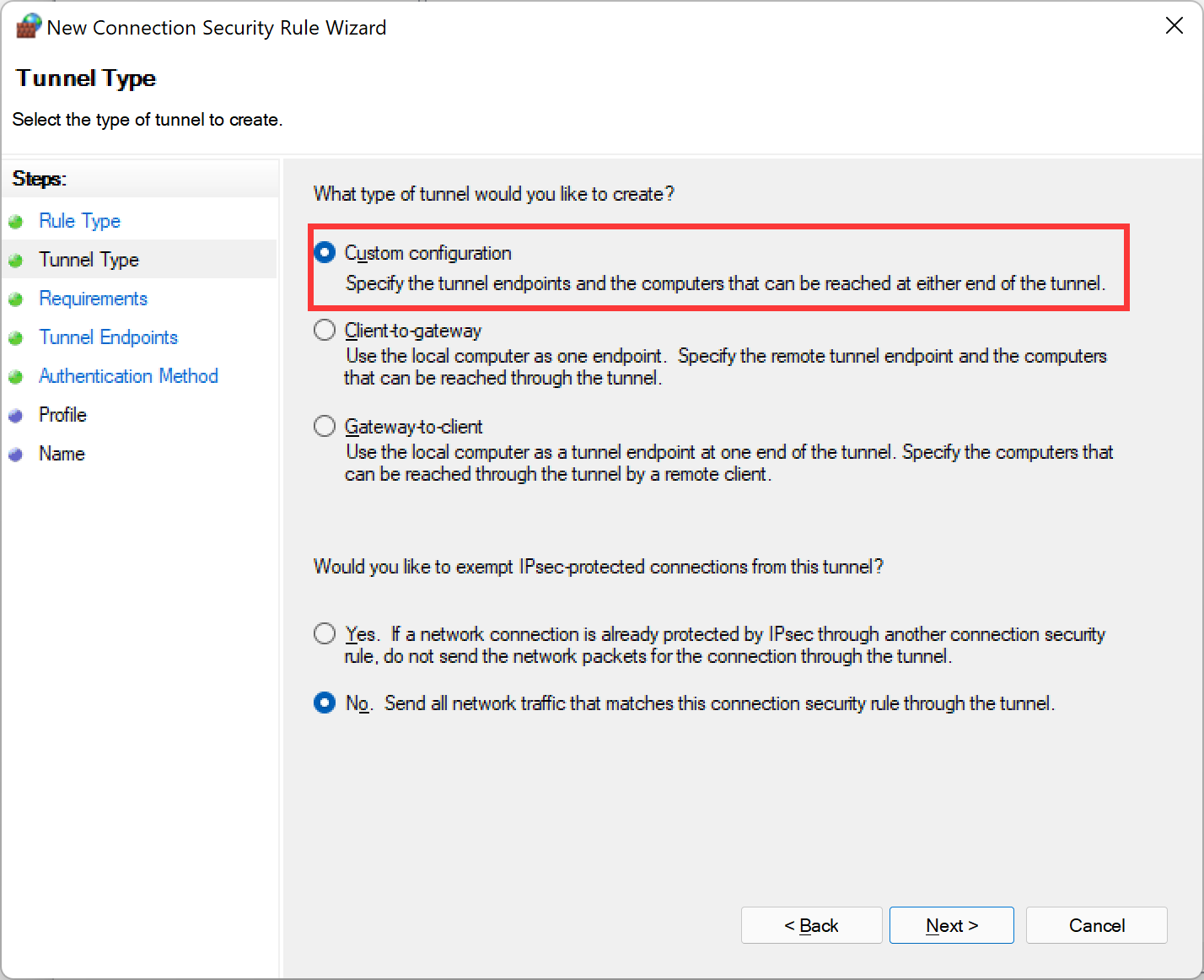Image resolution: width=1204 pixels, height=980 pixels.
Task: Open Authentication Method step
Action: [128, 376]
